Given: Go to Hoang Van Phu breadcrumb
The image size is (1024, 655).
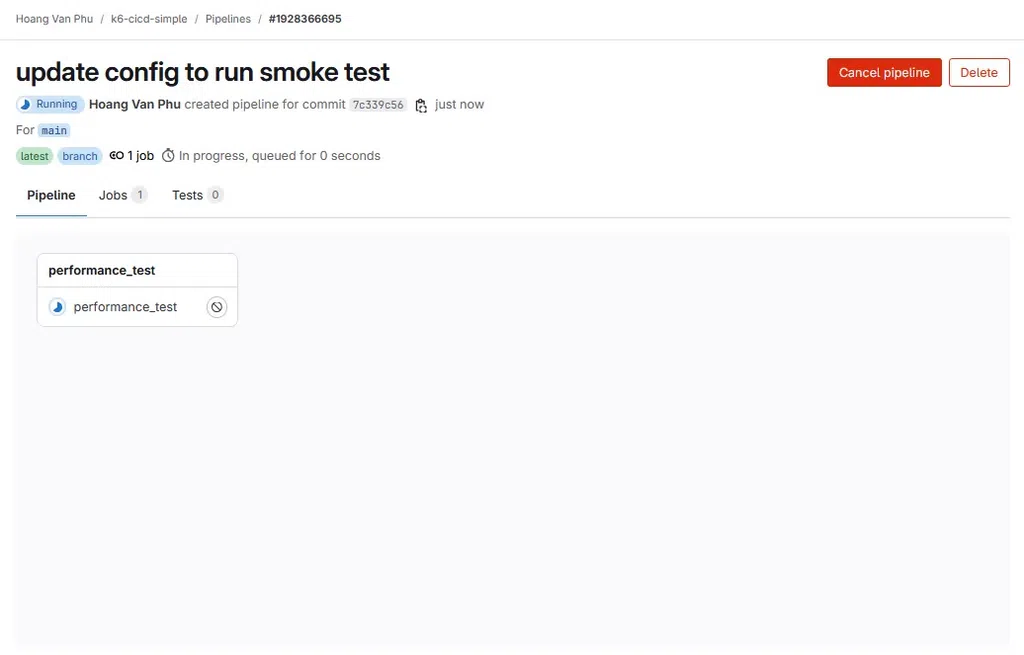Looking at the screenshot, I should click(x=54, y=19).
